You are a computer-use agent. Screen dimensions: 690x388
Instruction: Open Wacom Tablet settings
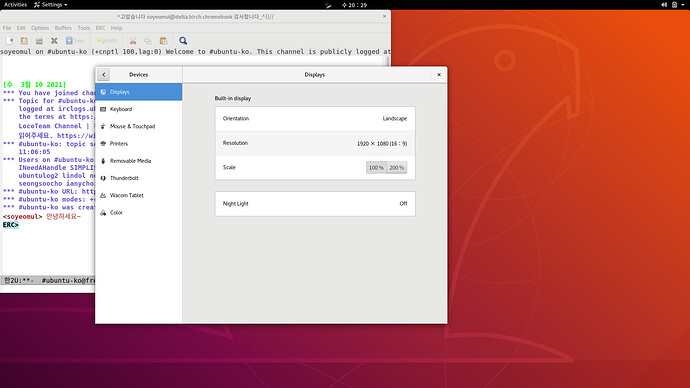139,195
